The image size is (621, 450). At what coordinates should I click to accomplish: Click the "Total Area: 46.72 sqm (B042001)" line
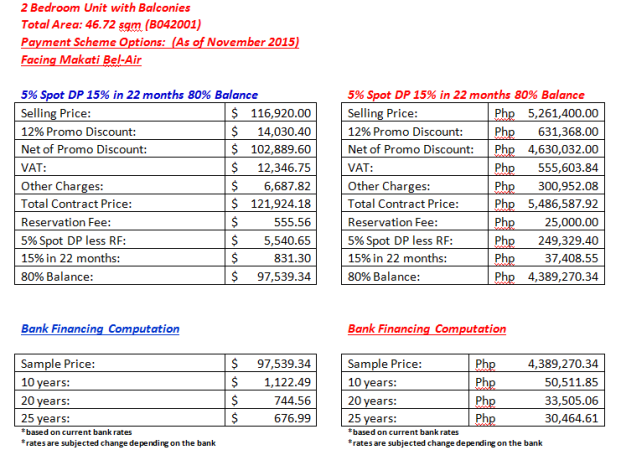click(x=111, y=25)
